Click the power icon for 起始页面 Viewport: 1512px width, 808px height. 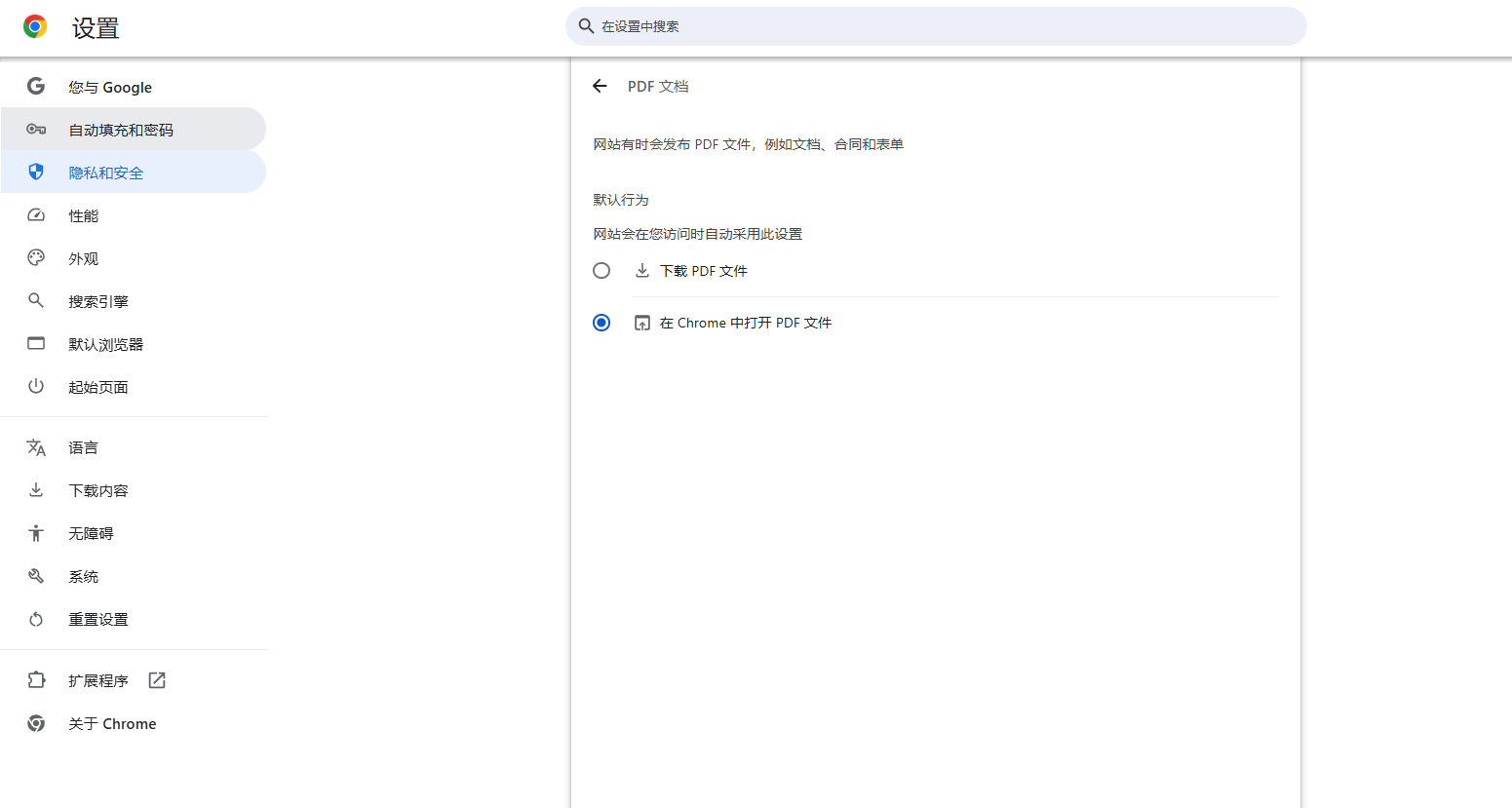click(36, 387)
